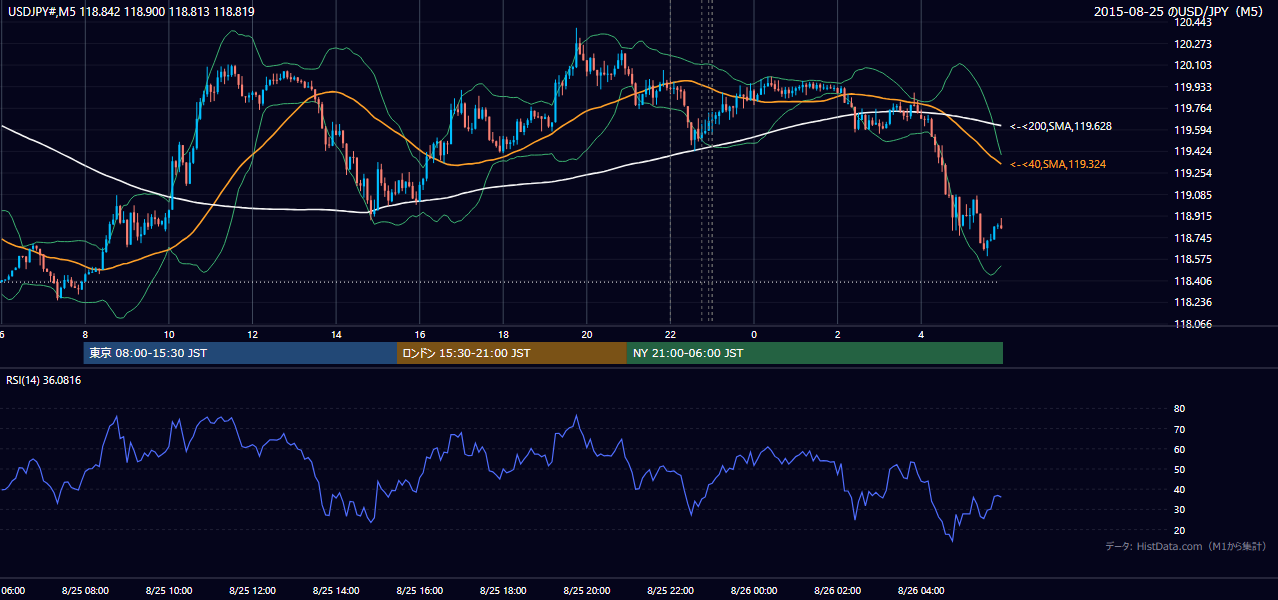This screenshot has height=600, width=1278.
Task: Click the RSI(14) 36.0816 indicator label
Action: (44, 380)
